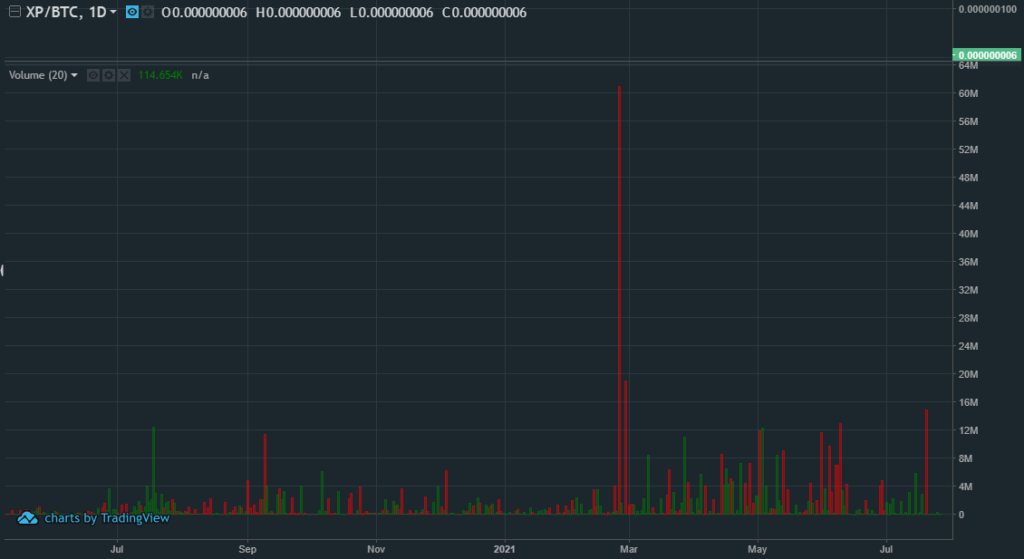
Task: Open Volume indicator settings with its gear icon
Action: (108, 76)
